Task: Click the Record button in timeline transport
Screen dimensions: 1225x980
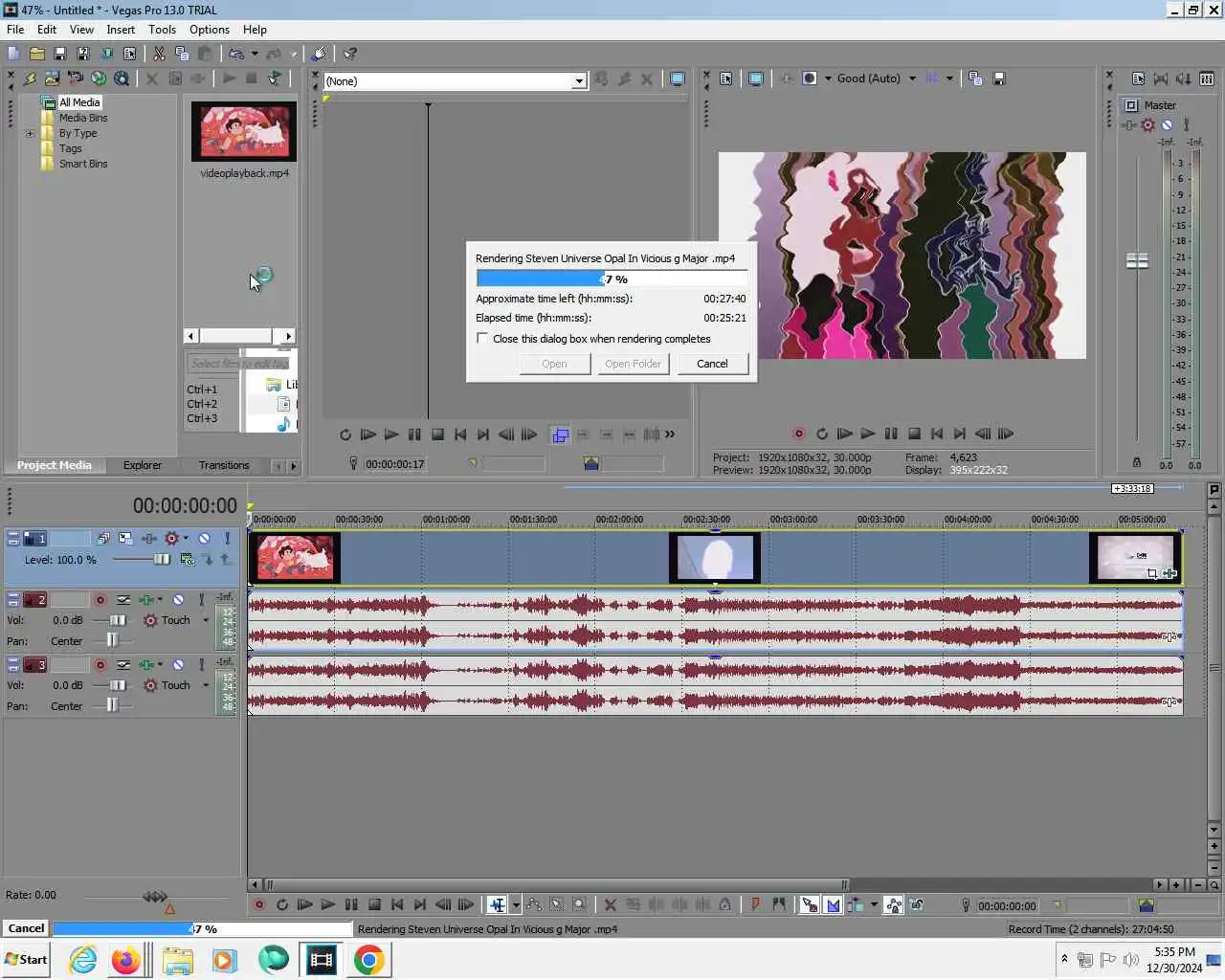Action: tap(258, 904)
